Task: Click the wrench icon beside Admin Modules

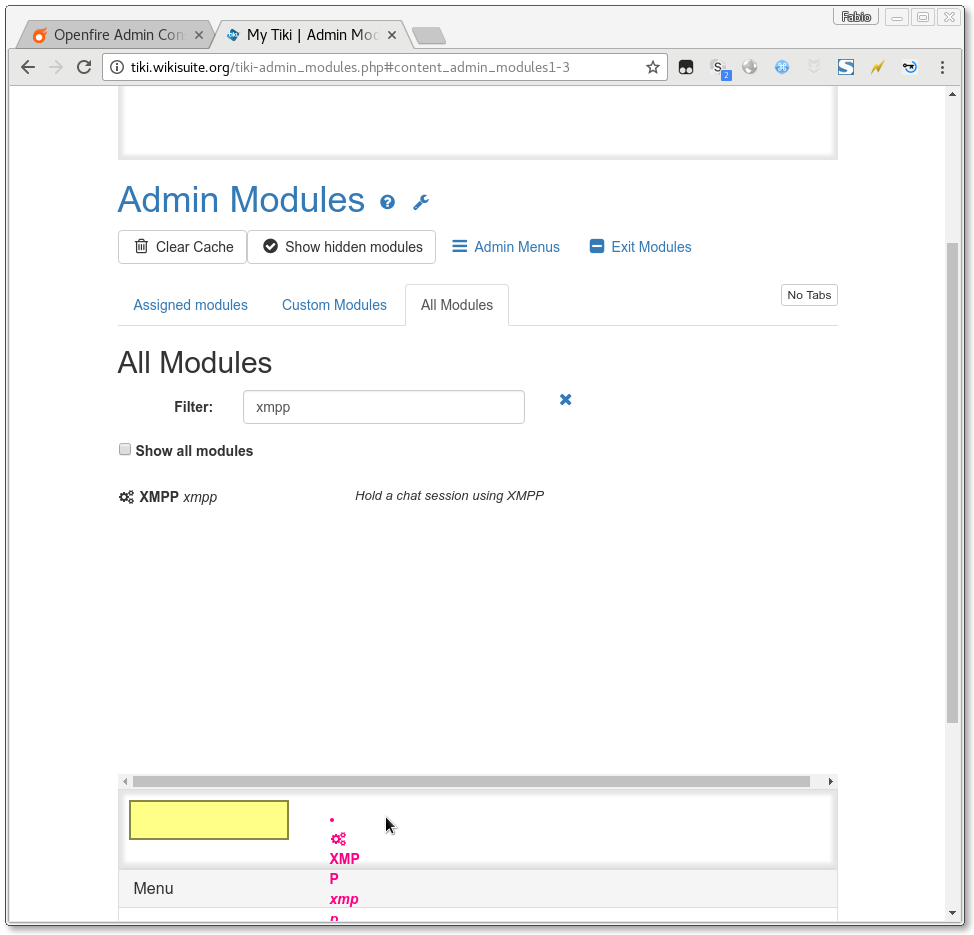Action: [421, 202]
